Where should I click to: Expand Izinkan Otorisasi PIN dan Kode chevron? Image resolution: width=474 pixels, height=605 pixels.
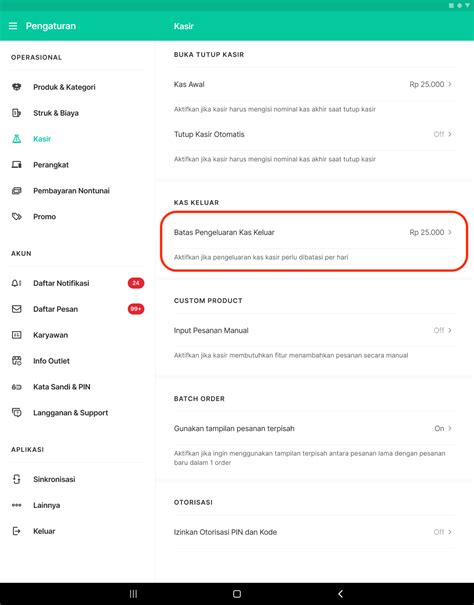tap(450, 532)
